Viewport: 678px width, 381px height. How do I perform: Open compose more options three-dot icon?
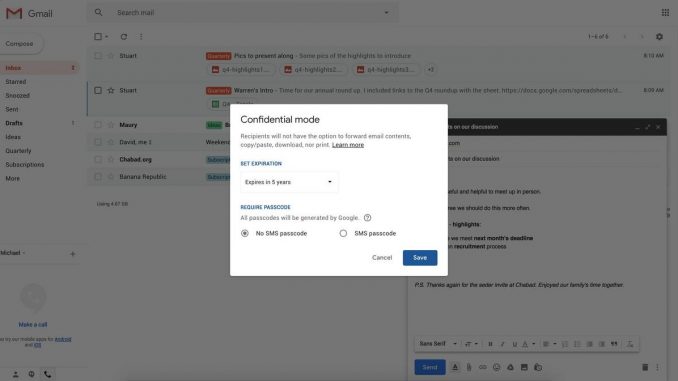(657, 367)
